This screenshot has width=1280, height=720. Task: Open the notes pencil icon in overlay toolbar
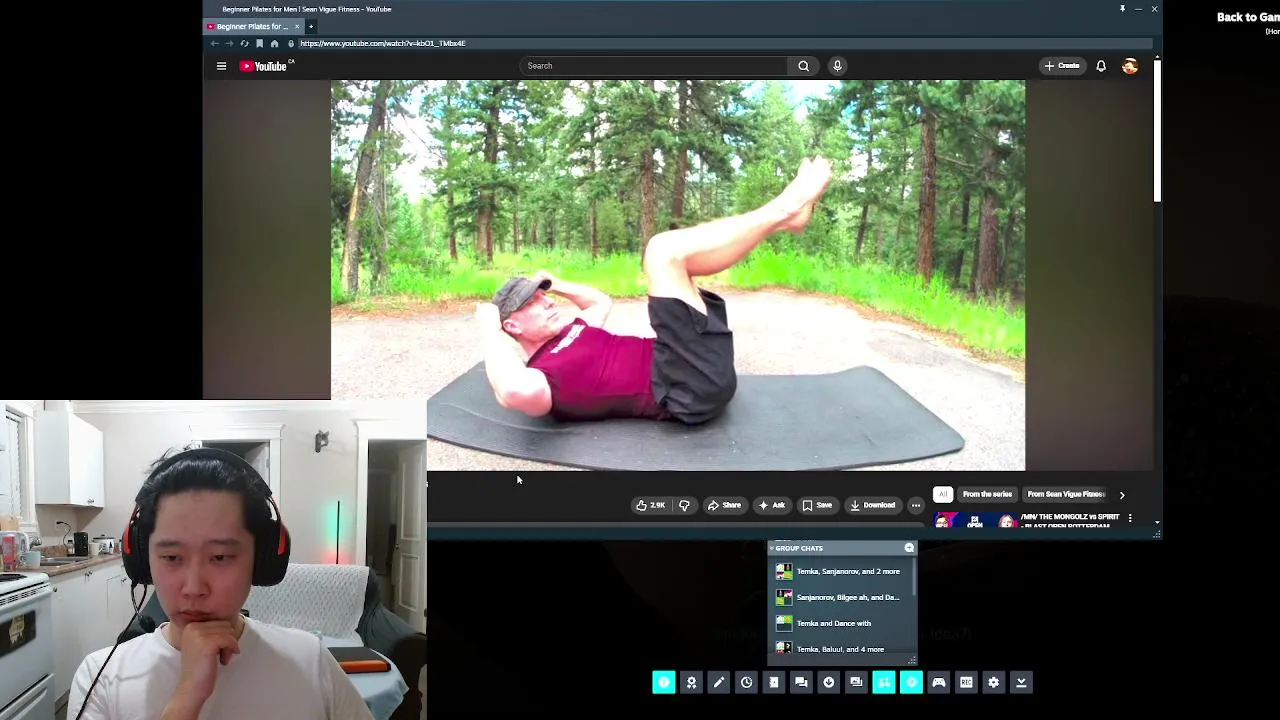tap(719, 682)
